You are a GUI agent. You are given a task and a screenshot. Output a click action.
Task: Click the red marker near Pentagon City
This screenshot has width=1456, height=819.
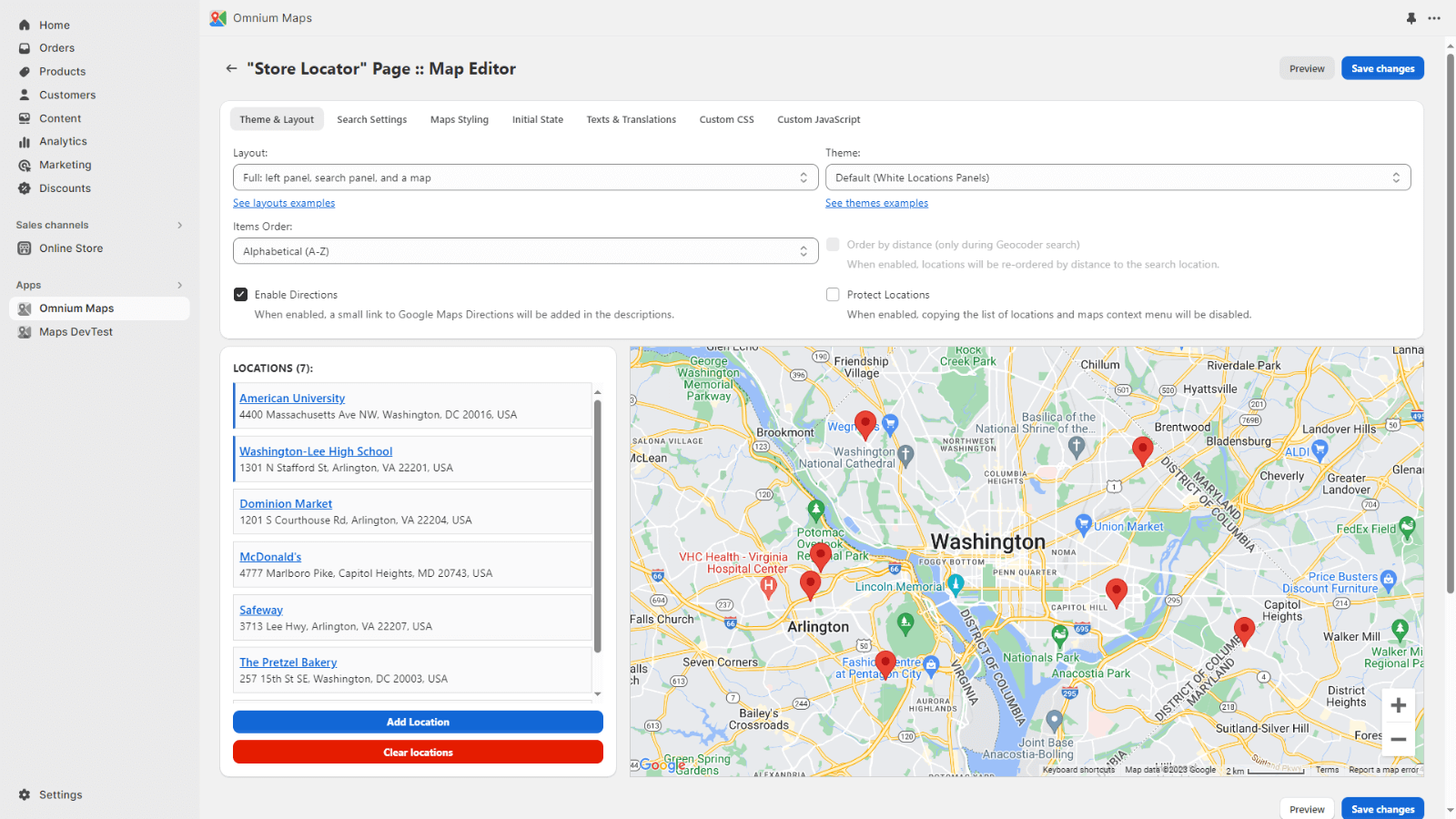point(885,664)
